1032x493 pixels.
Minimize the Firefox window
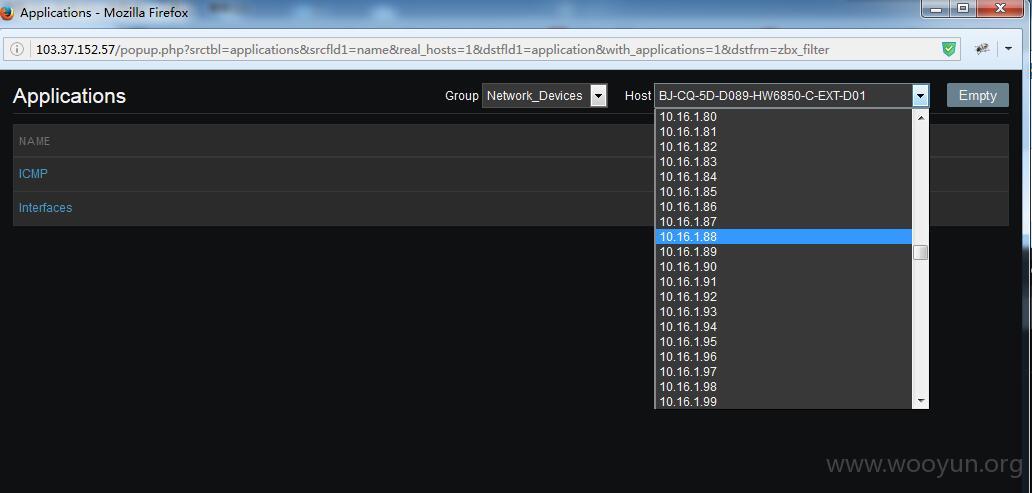coord(936,9)
